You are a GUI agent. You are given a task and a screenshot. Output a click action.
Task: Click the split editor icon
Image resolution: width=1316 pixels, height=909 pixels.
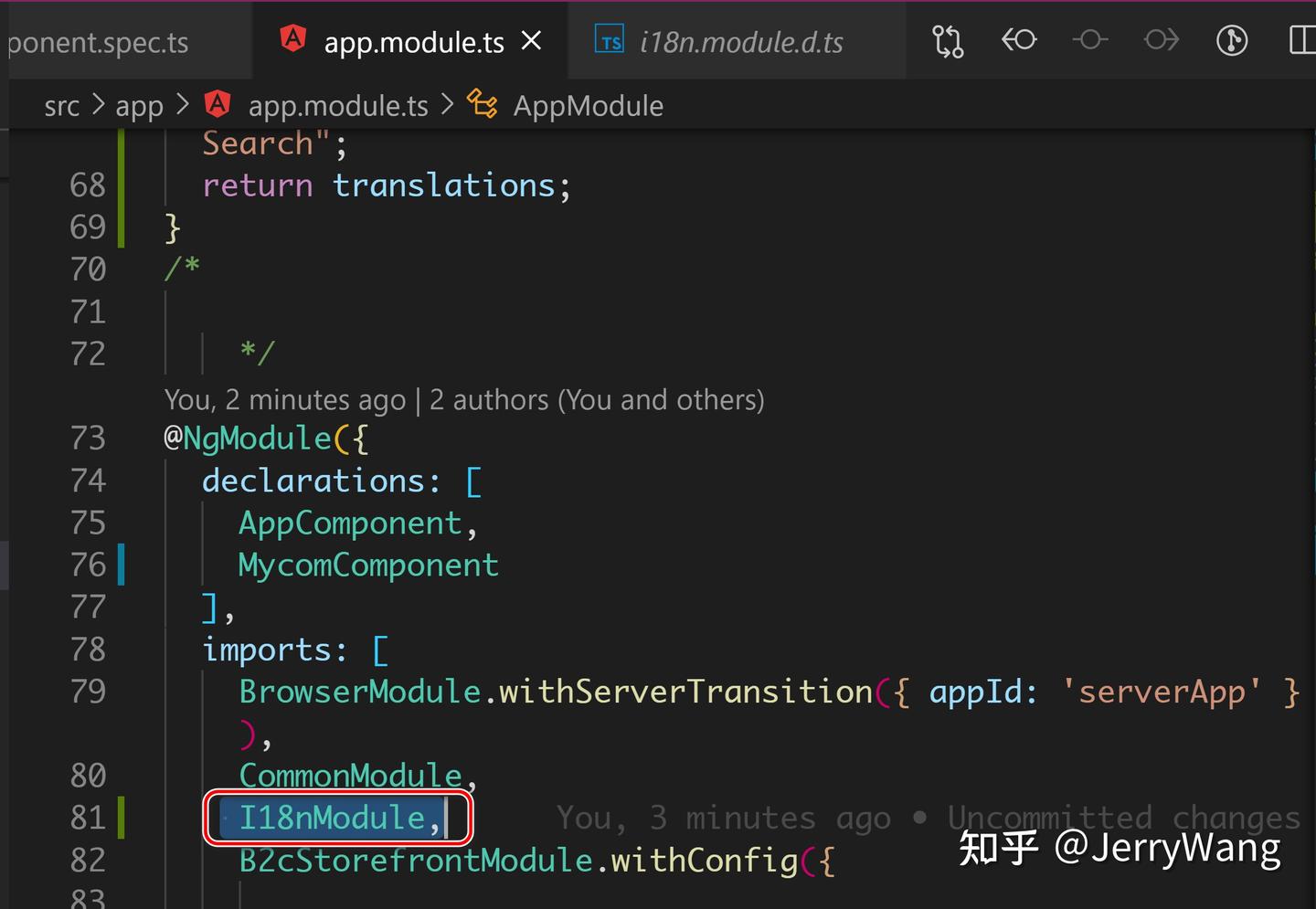(x=1301, y=40)
